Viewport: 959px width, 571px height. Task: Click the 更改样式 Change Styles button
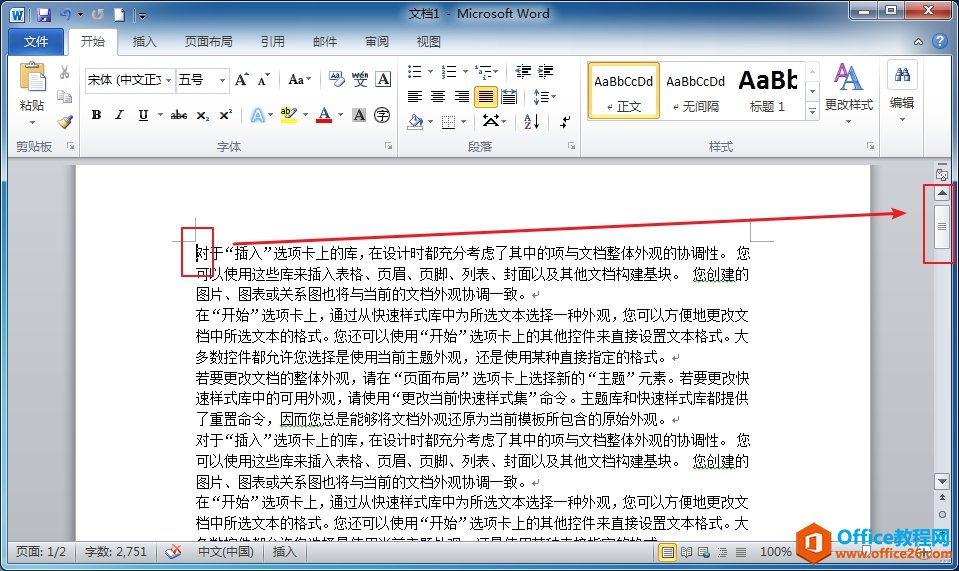pos(848,93)
